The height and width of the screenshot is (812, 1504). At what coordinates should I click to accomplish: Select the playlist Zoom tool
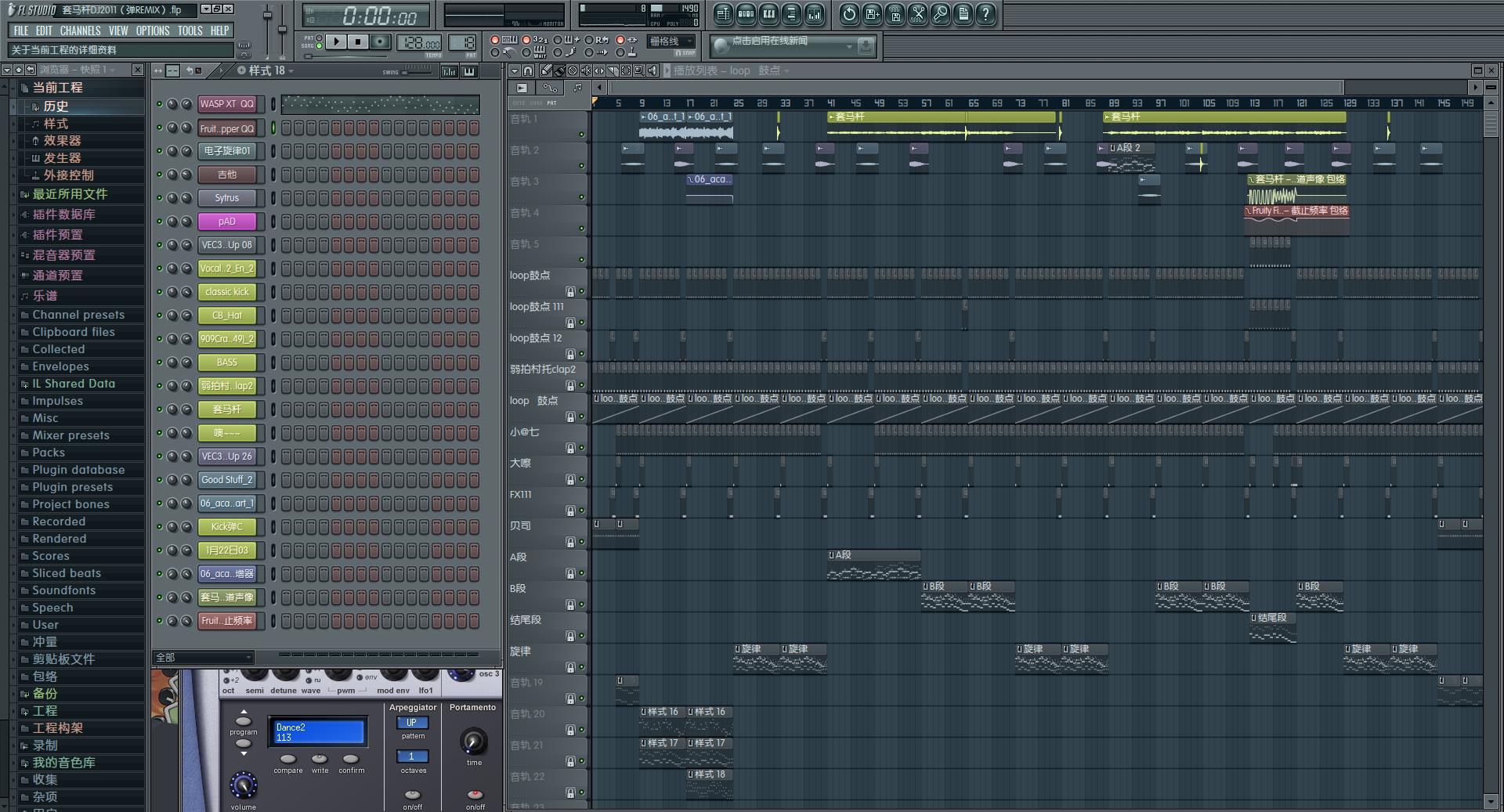point(639,70)
